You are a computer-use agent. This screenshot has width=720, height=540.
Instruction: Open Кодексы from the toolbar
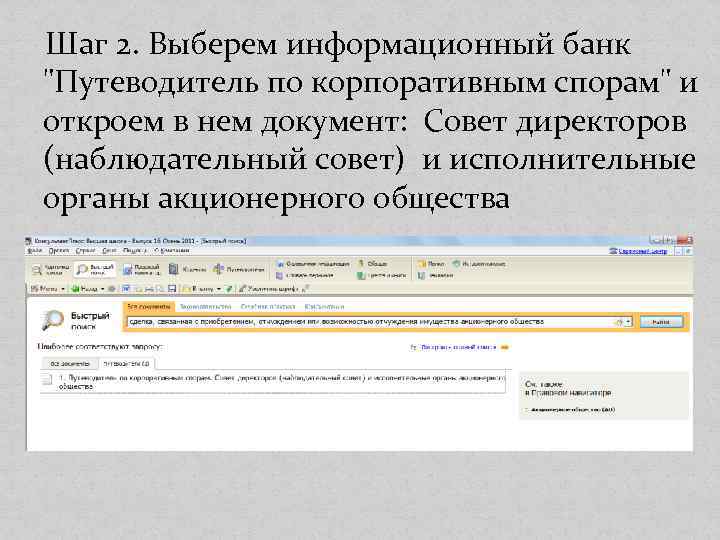(187, 270)
